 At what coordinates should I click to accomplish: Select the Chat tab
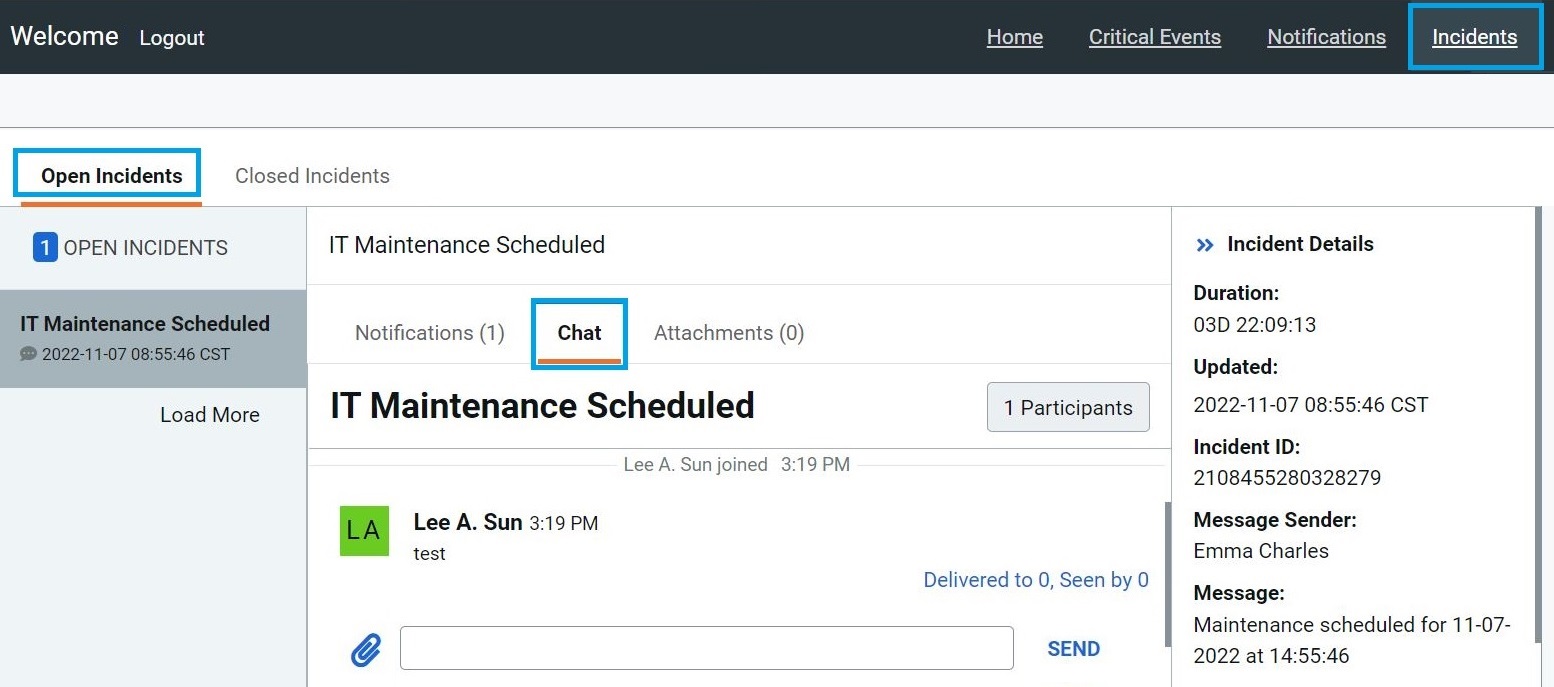tap(580, 333)
